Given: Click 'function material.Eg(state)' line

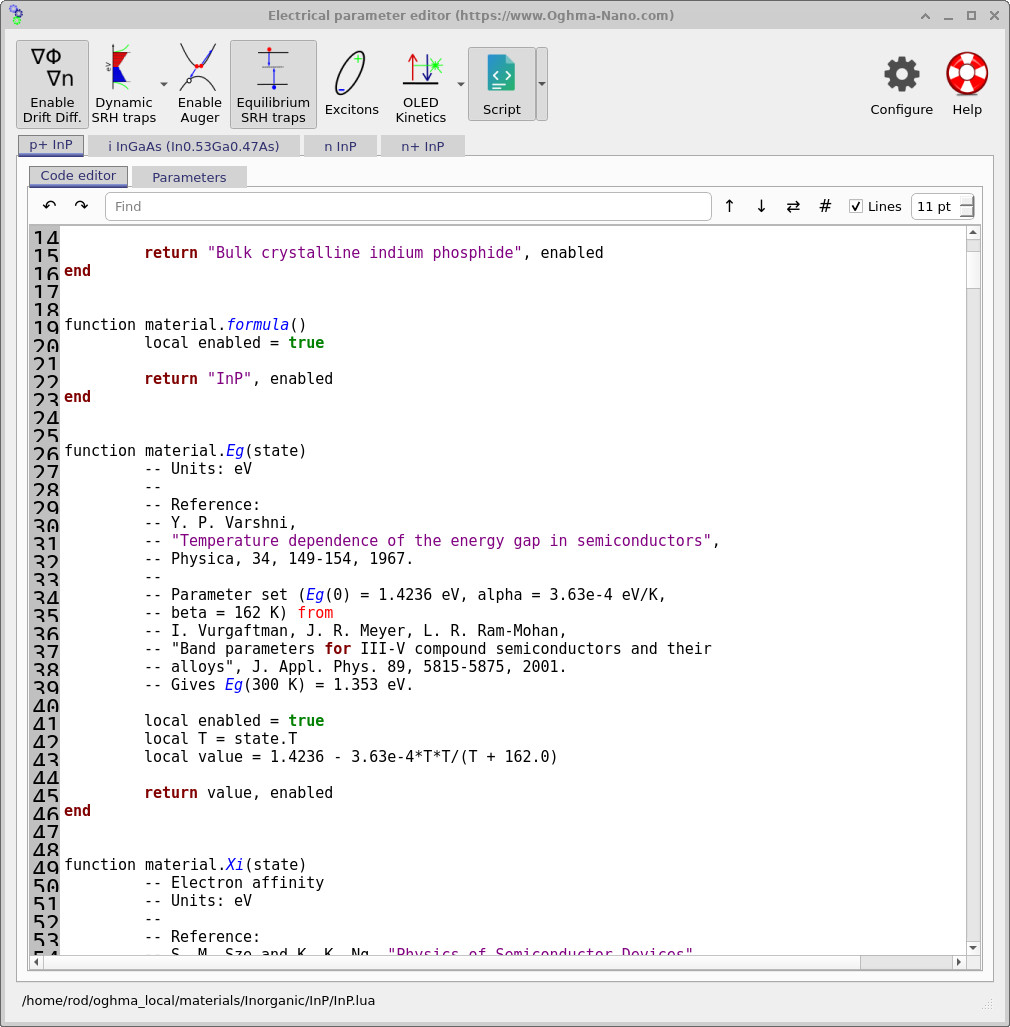Looking at the screenshot, I should click(x=185, y=451).
